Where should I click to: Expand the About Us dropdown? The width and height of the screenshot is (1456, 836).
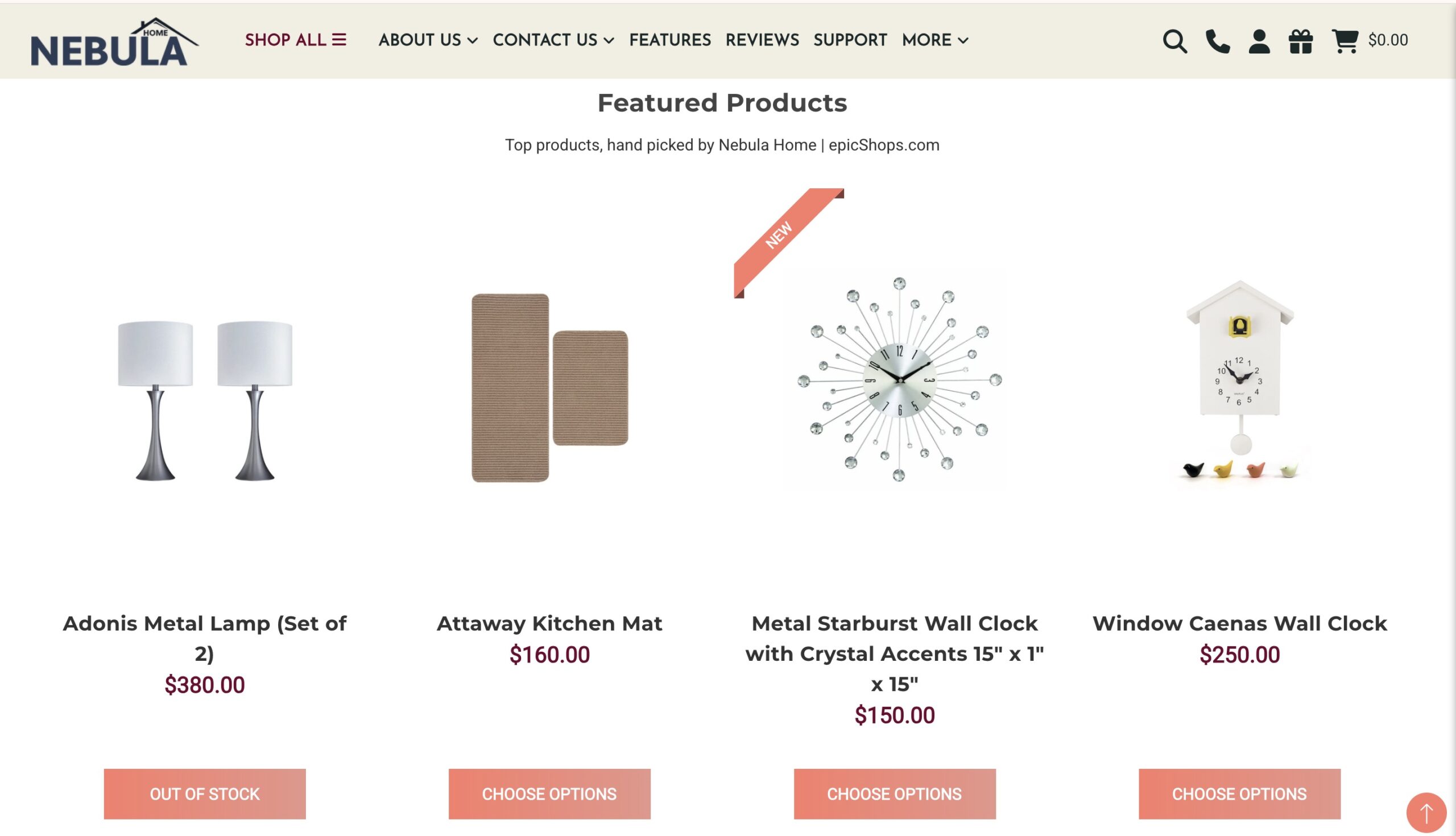428,40
